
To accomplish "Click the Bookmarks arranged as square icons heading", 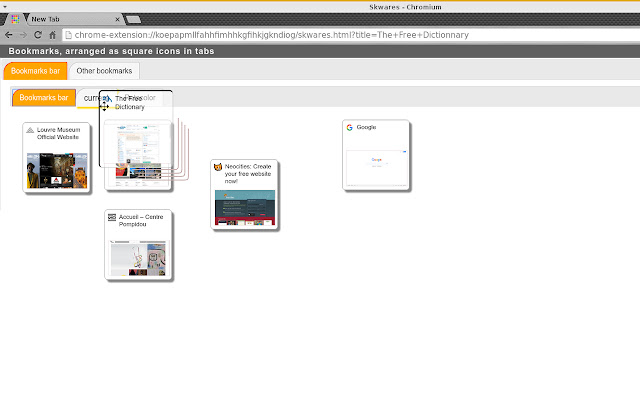I will (111, 51).
